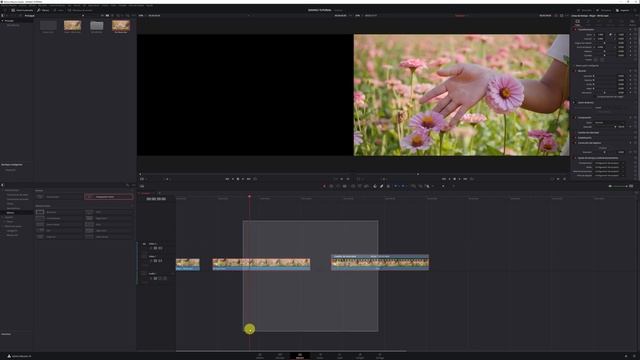640x360 pixels.
Task: Open the timeline name dropdown above timeline viewer
Action: coord(461,16)
